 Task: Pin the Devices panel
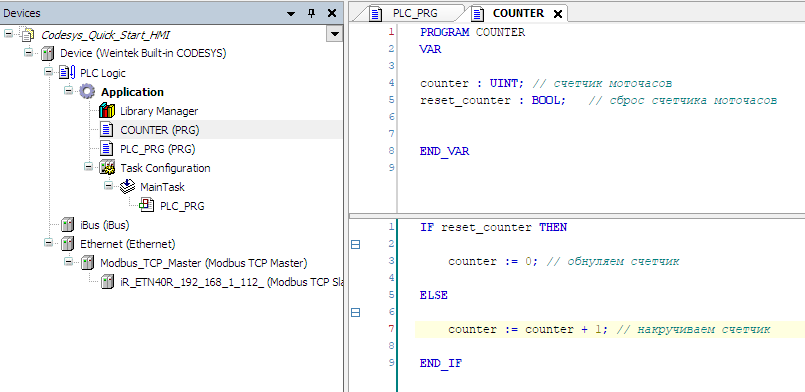312,13
